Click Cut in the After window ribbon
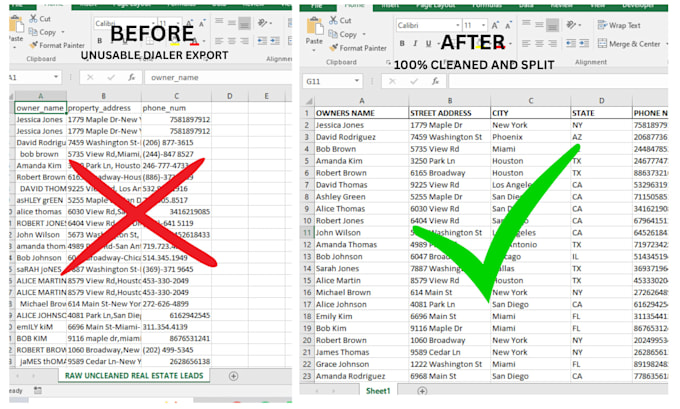680x409 pixels. (340, 20)
